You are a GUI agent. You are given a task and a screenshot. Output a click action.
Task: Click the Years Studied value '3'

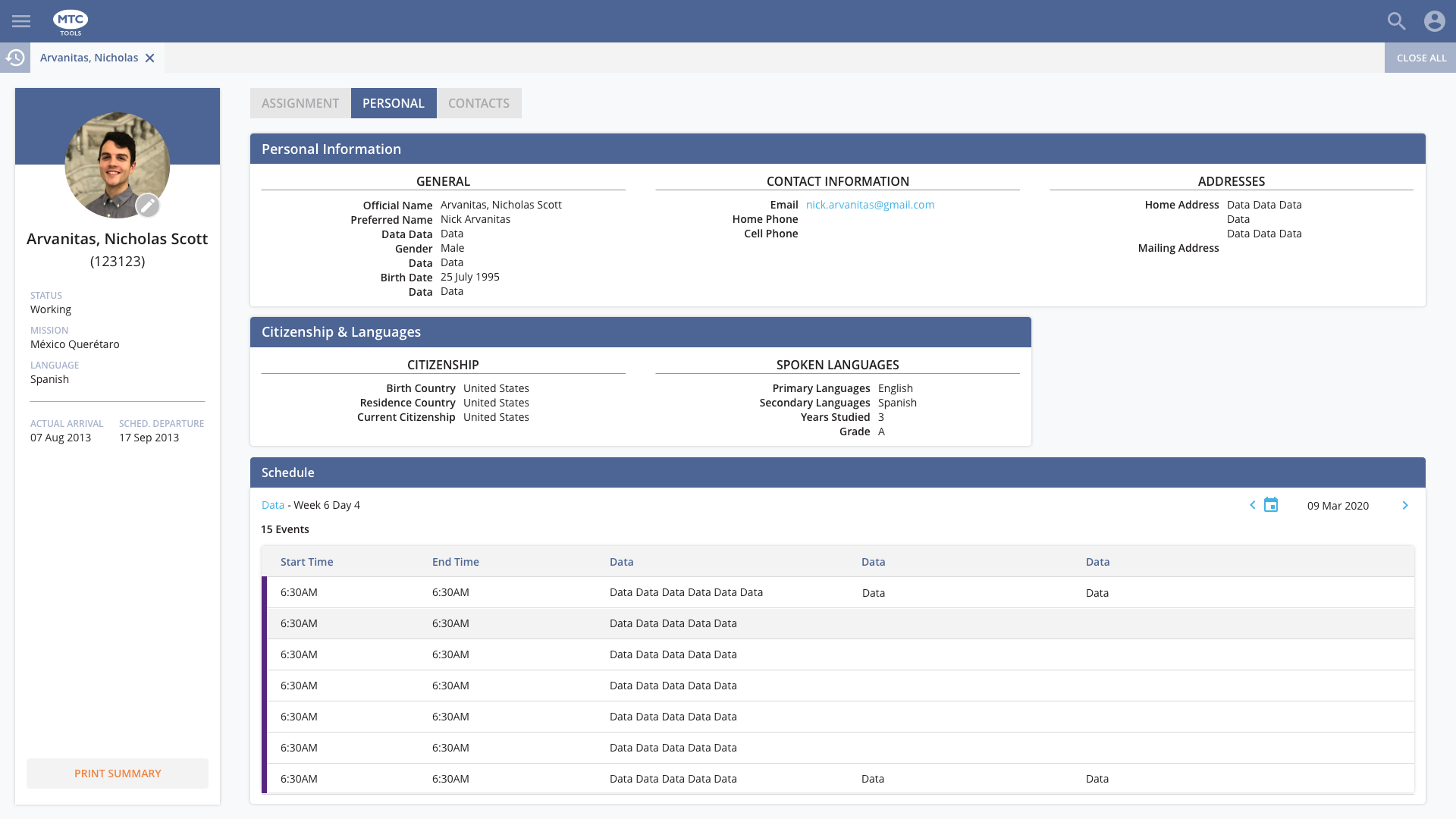click(x=881, y=417)
